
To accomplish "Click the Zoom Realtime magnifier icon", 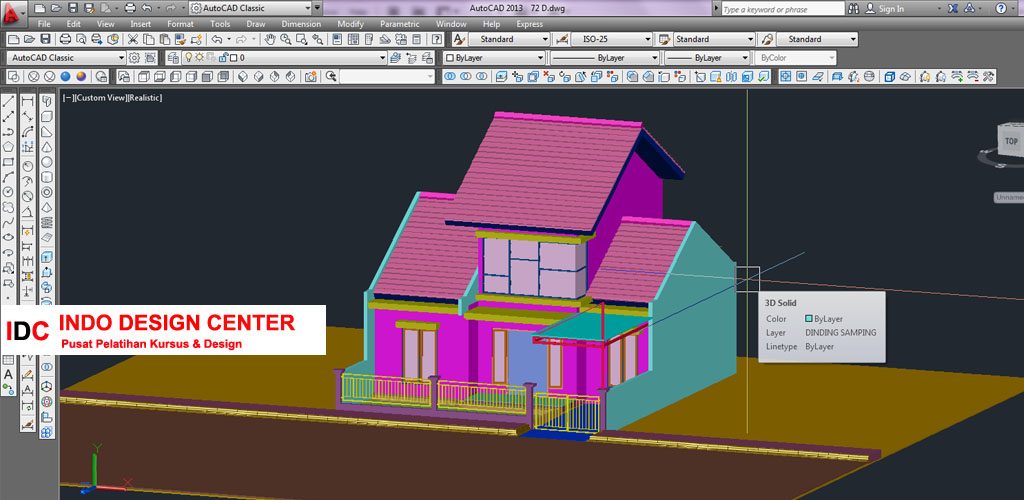I will pos(285,39).
